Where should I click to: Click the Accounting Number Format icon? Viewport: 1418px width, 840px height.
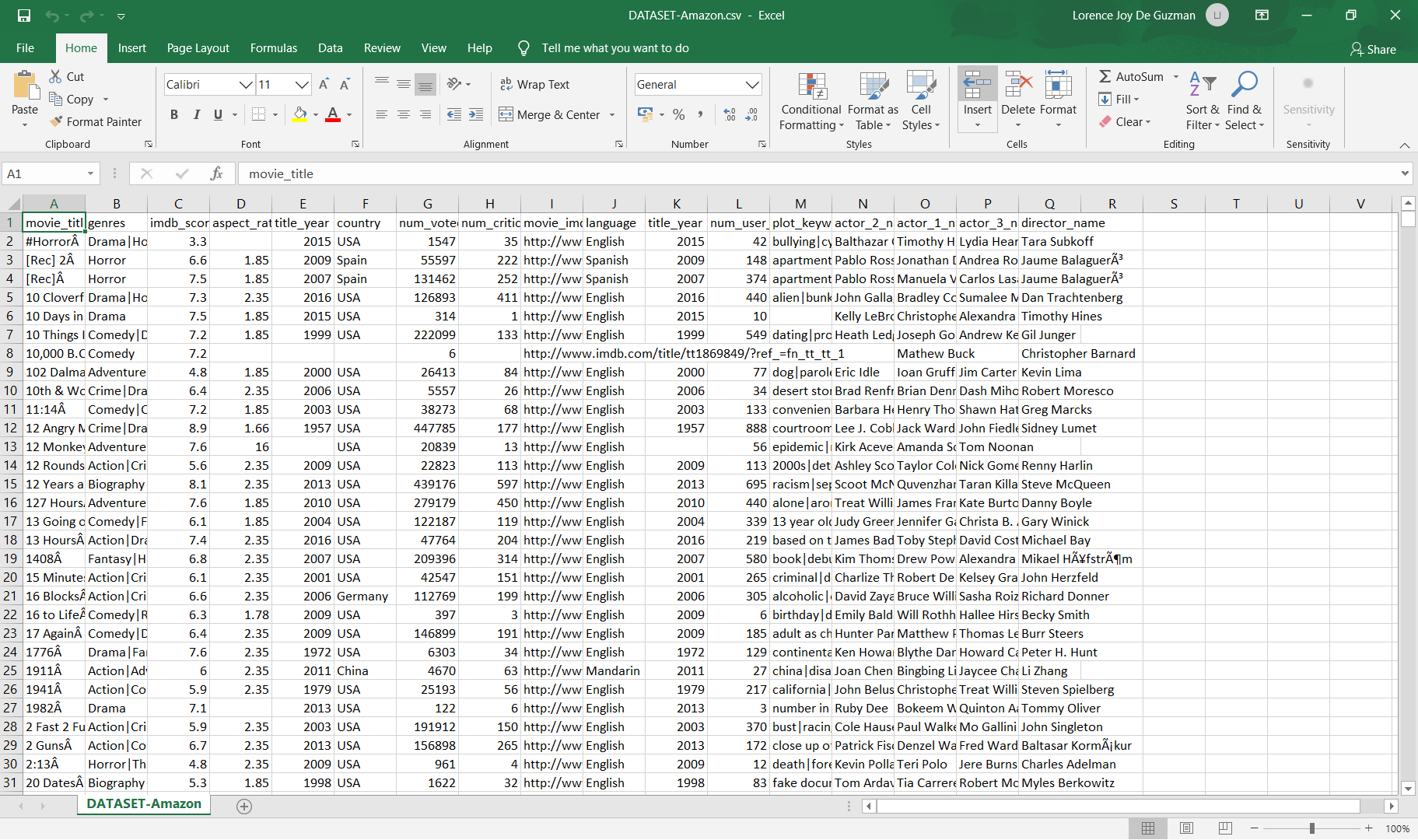[x=645, y=114]
